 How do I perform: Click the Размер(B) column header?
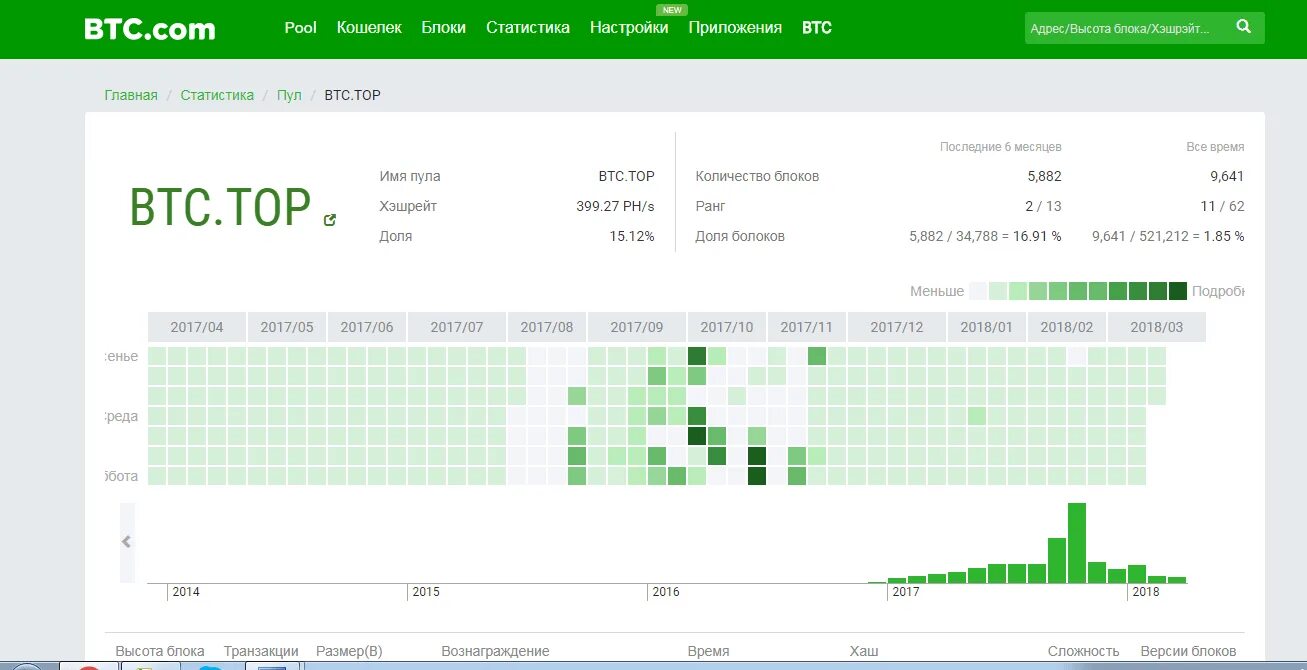[x=349, y=651]
